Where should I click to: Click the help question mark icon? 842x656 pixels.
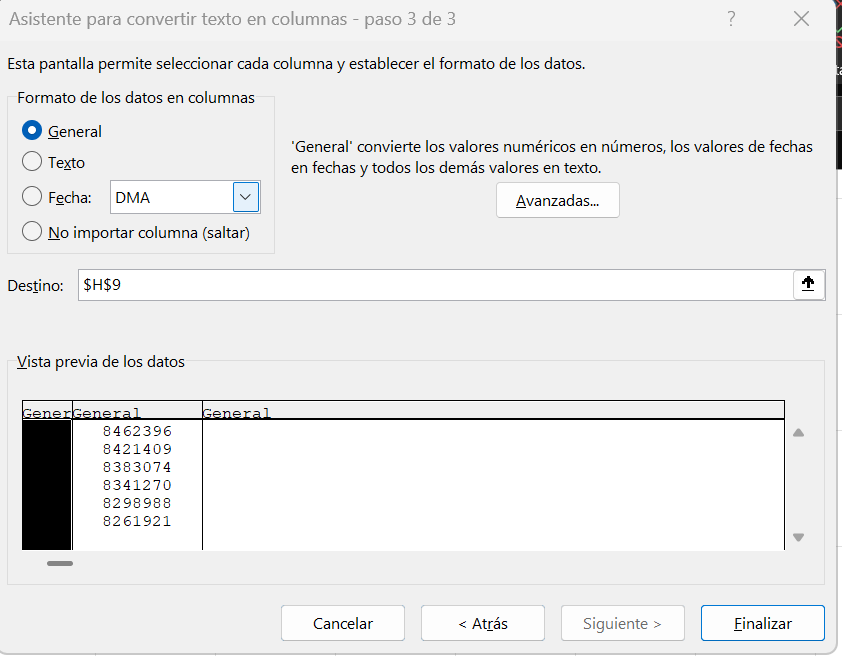(731, 19)
